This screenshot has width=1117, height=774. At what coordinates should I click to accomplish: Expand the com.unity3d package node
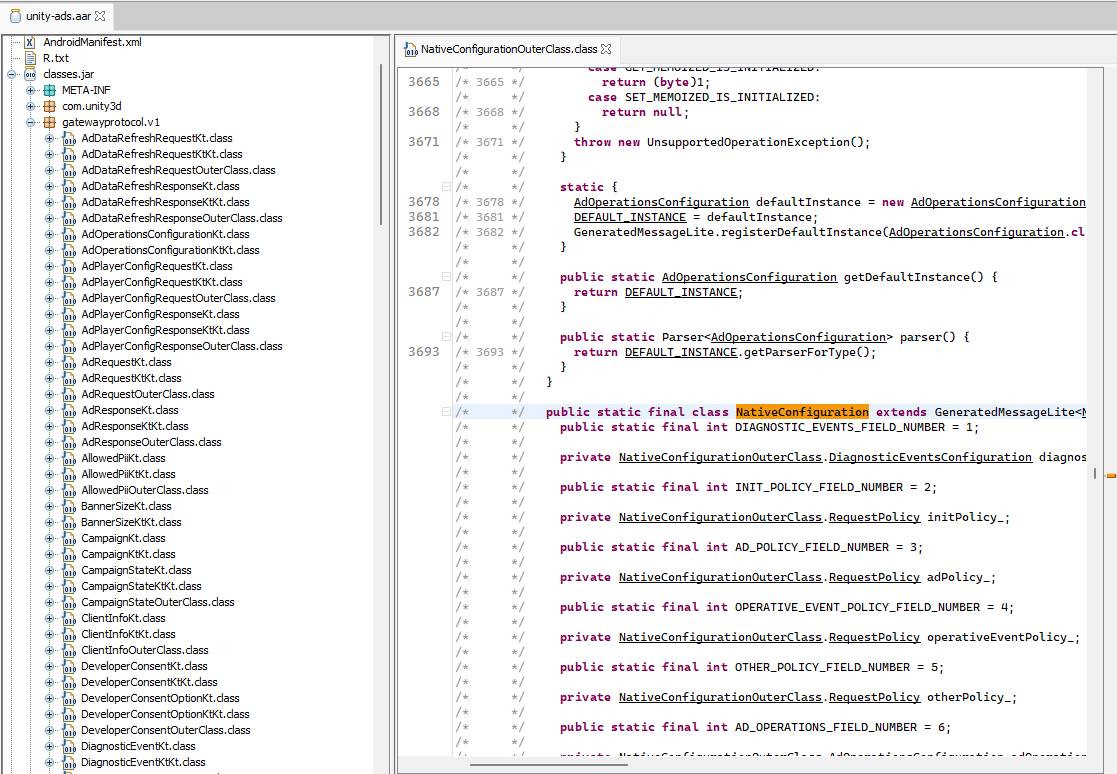31,106
